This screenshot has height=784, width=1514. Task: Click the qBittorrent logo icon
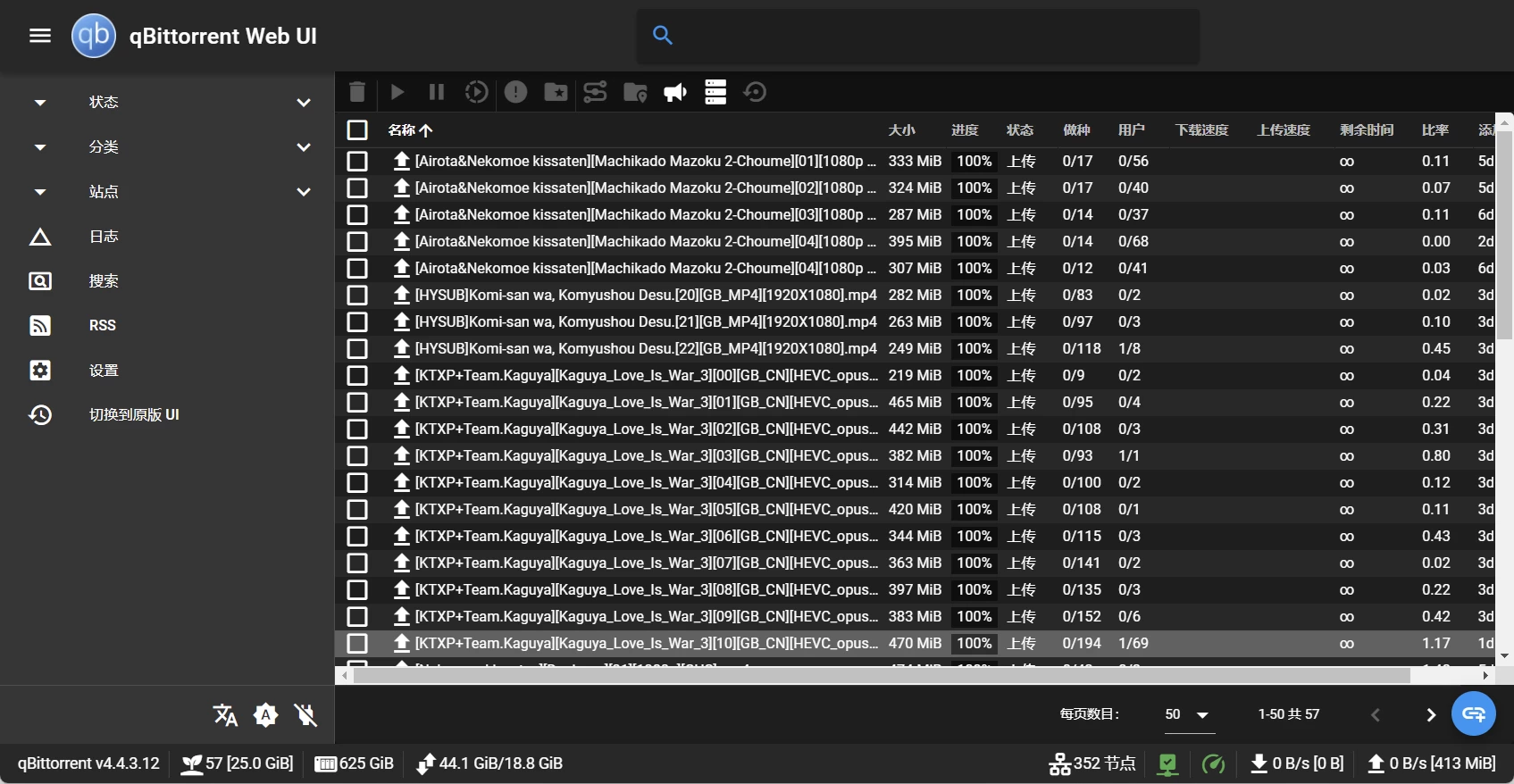(94, 36)
